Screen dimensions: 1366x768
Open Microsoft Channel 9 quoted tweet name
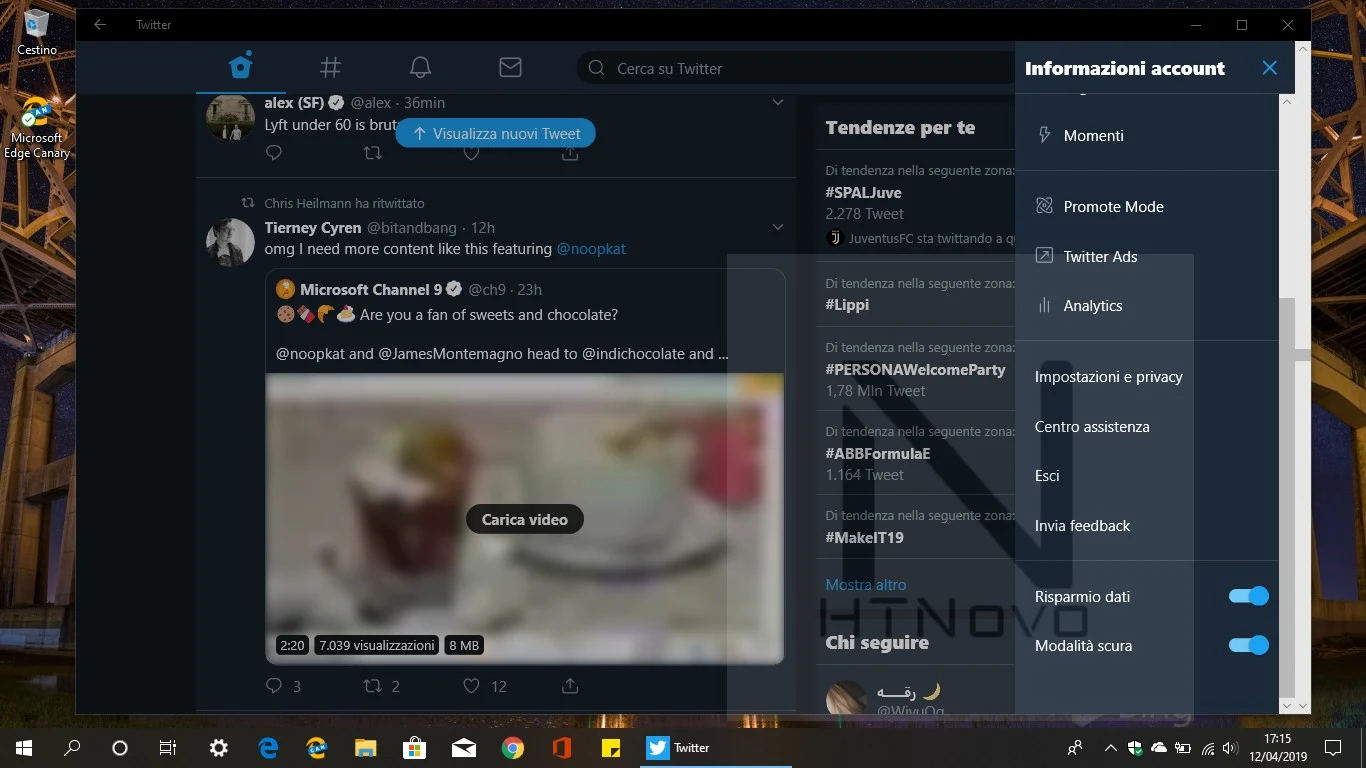pos(371,289)
